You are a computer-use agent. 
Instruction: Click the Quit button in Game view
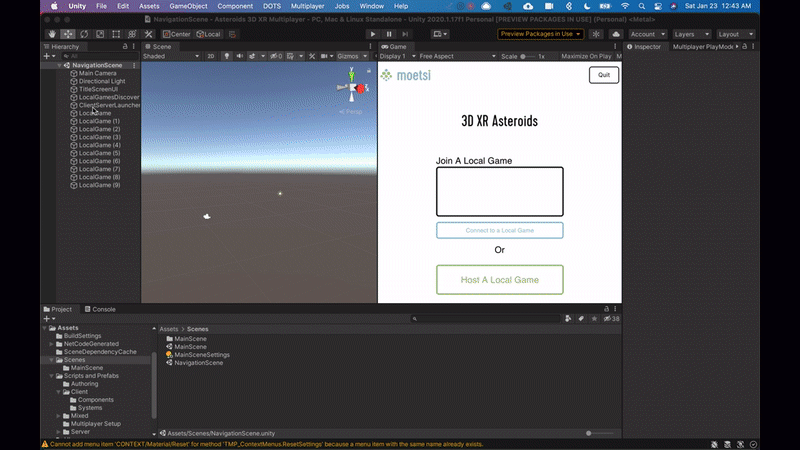(x=603, y=75)
